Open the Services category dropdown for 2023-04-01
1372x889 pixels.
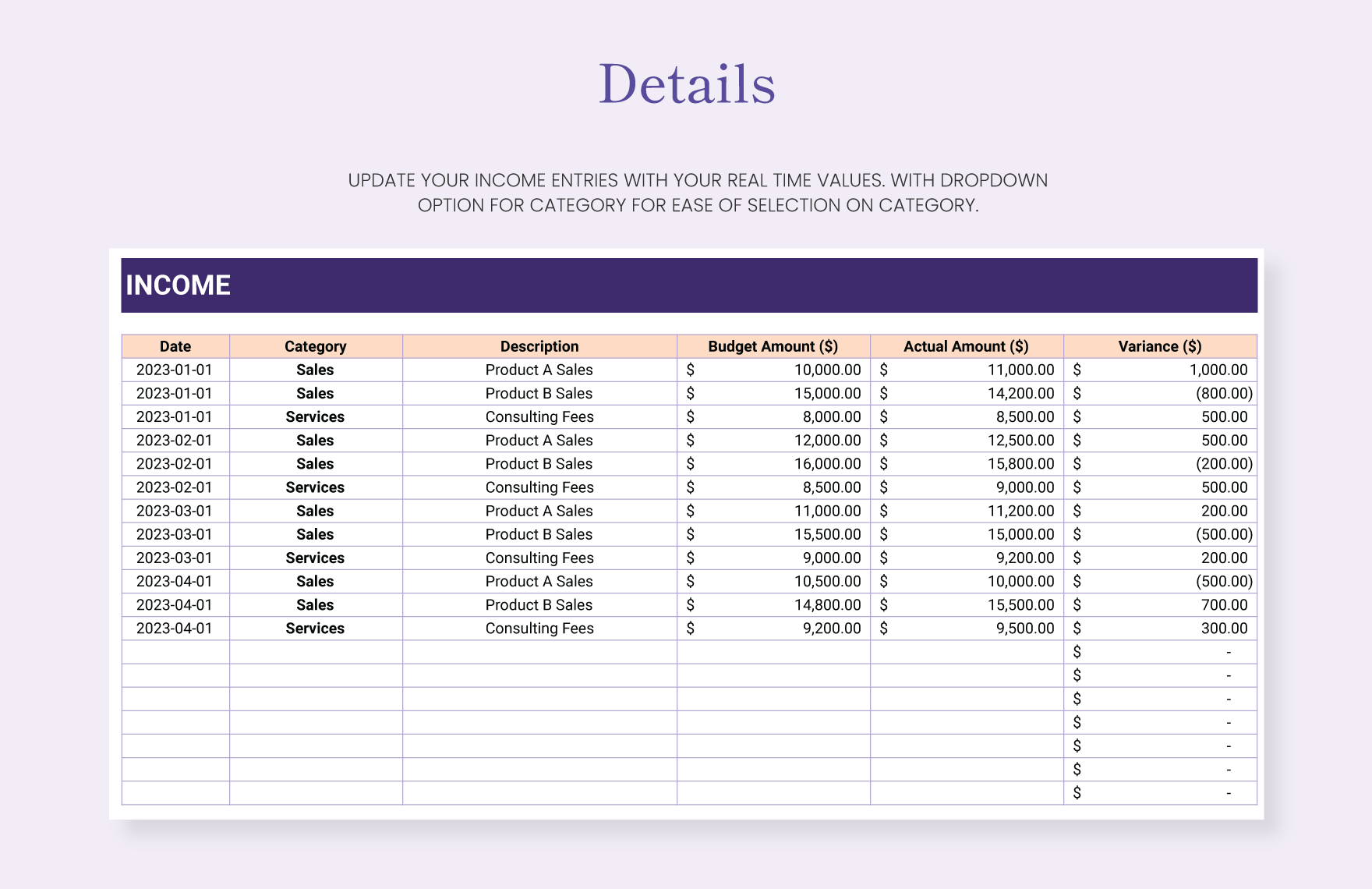(x=315, y=628)
